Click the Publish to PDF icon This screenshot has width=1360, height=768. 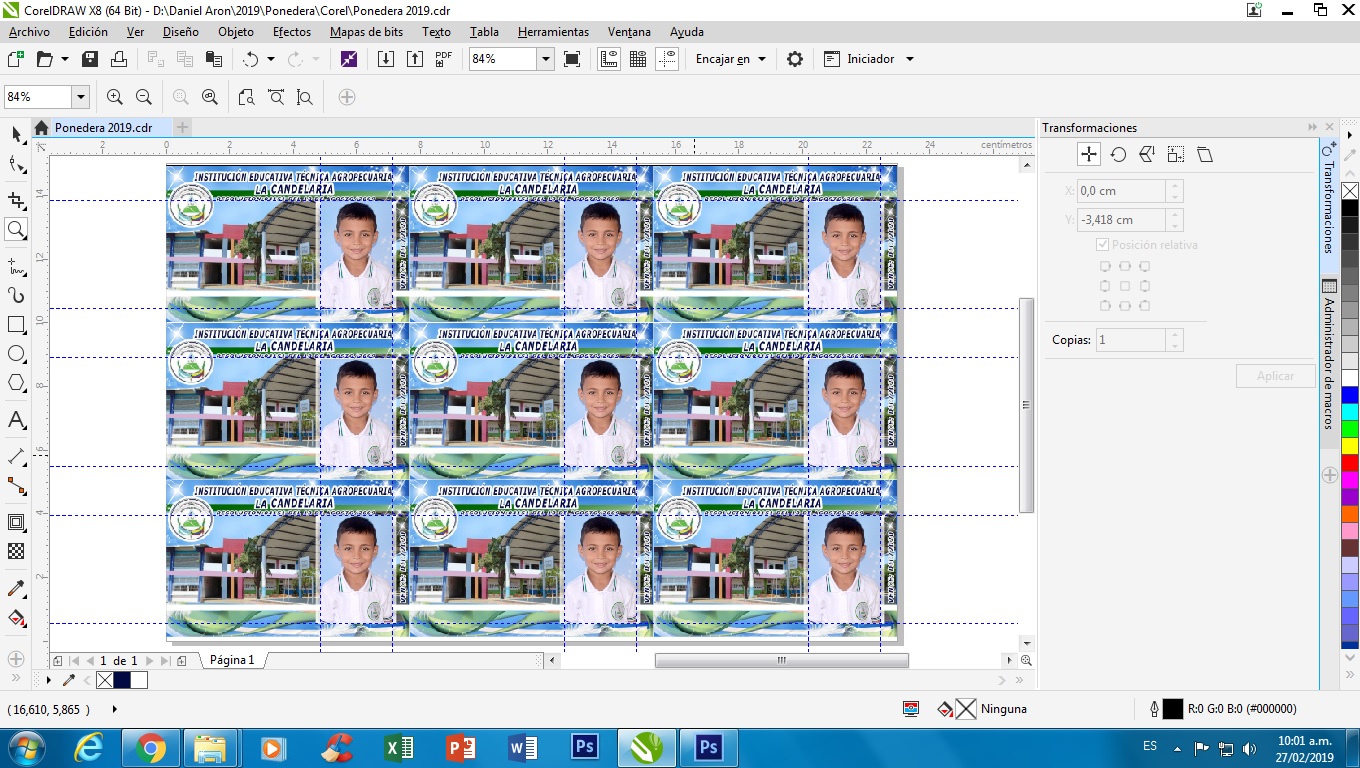(444, 59)
